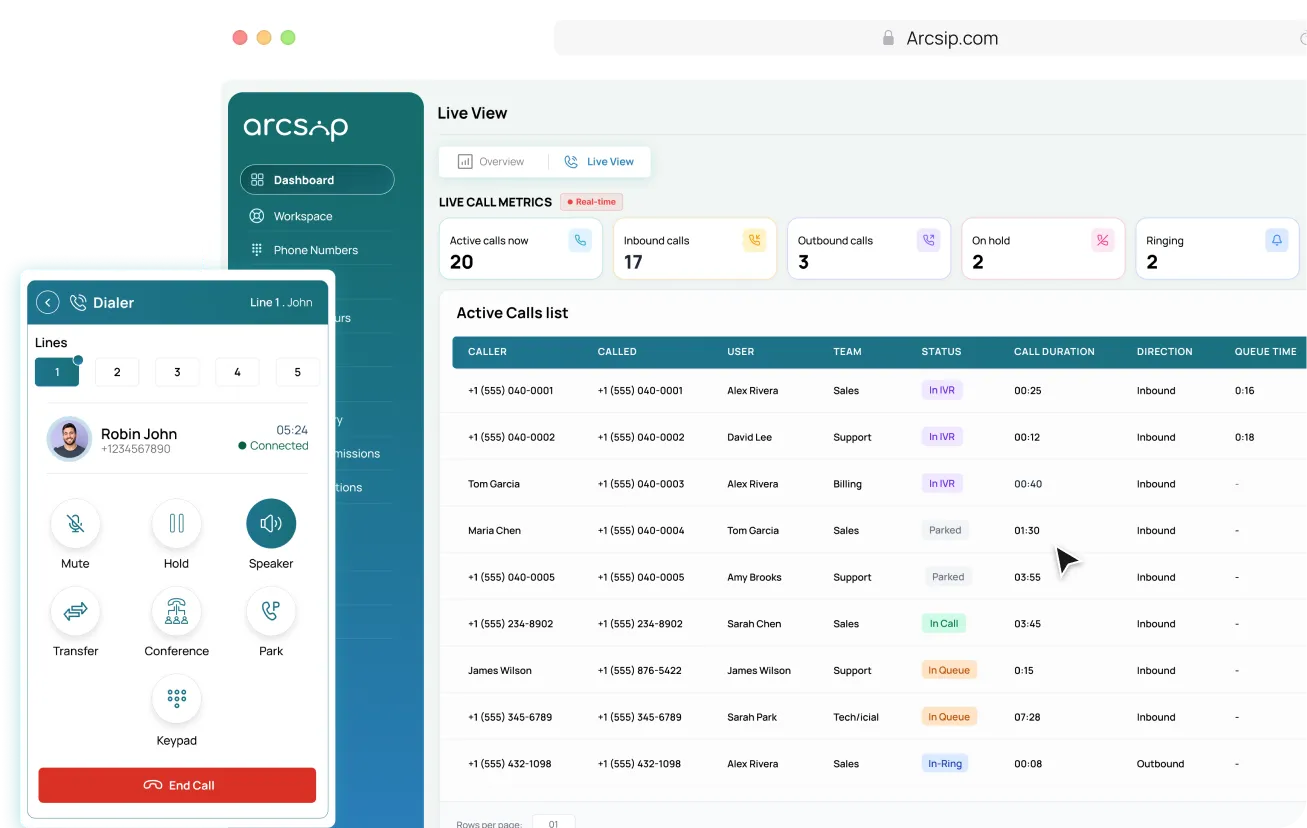
Task: Click Robin John's avatar photo
Action: [69, 438]
